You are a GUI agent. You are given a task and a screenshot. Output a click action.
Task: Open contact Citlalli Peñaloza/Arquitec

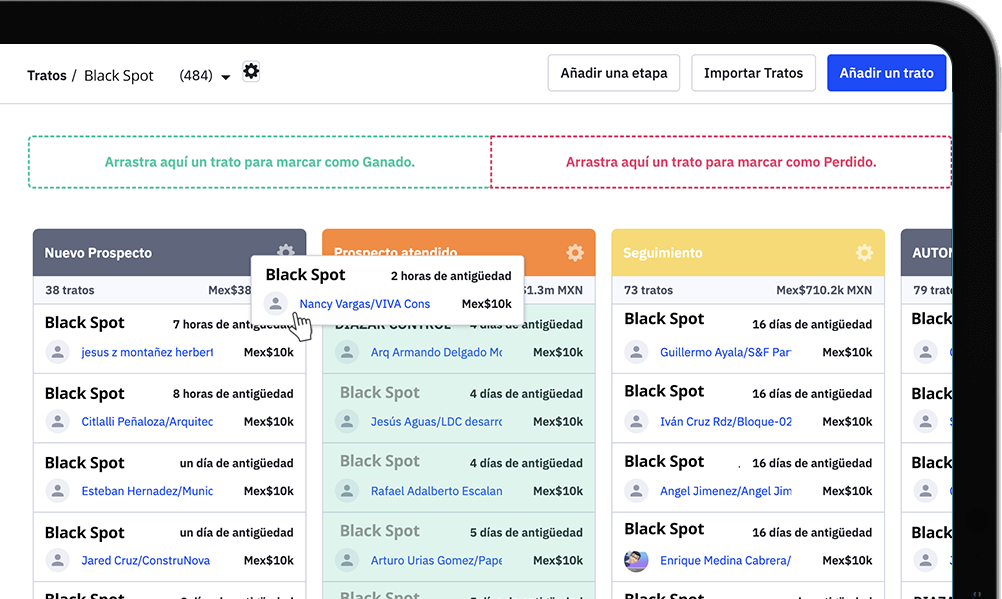(147, 421)
